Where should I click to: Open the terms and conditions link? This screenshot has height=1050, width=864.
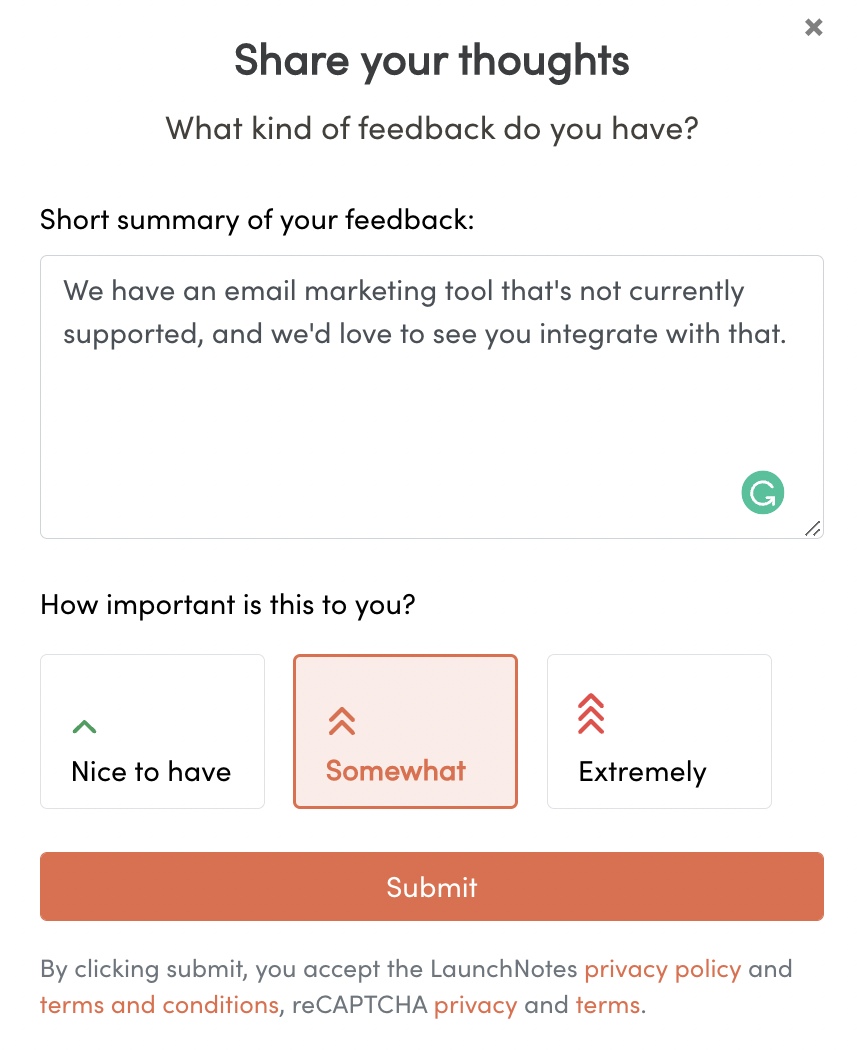pyautogui.click(x=159, y=1004)
